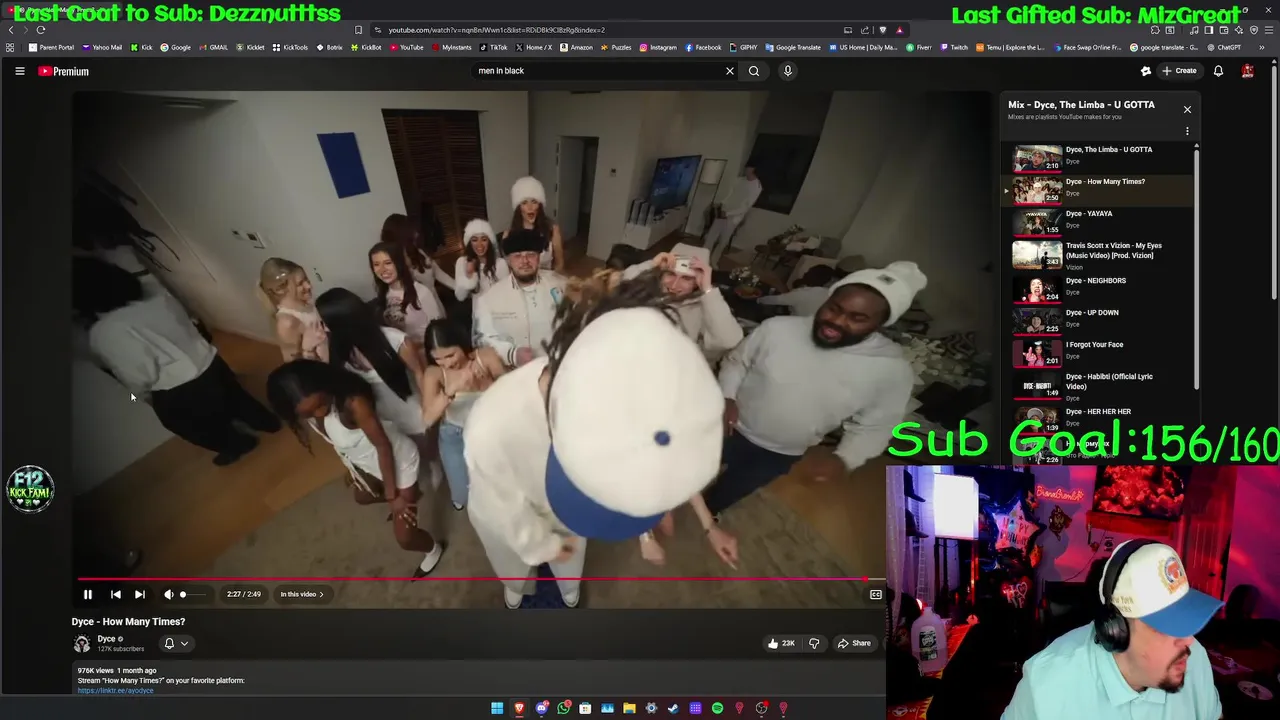This screenshot has height=720, width=1280.
Task: Start voice search with microphone
Action: 787,71
